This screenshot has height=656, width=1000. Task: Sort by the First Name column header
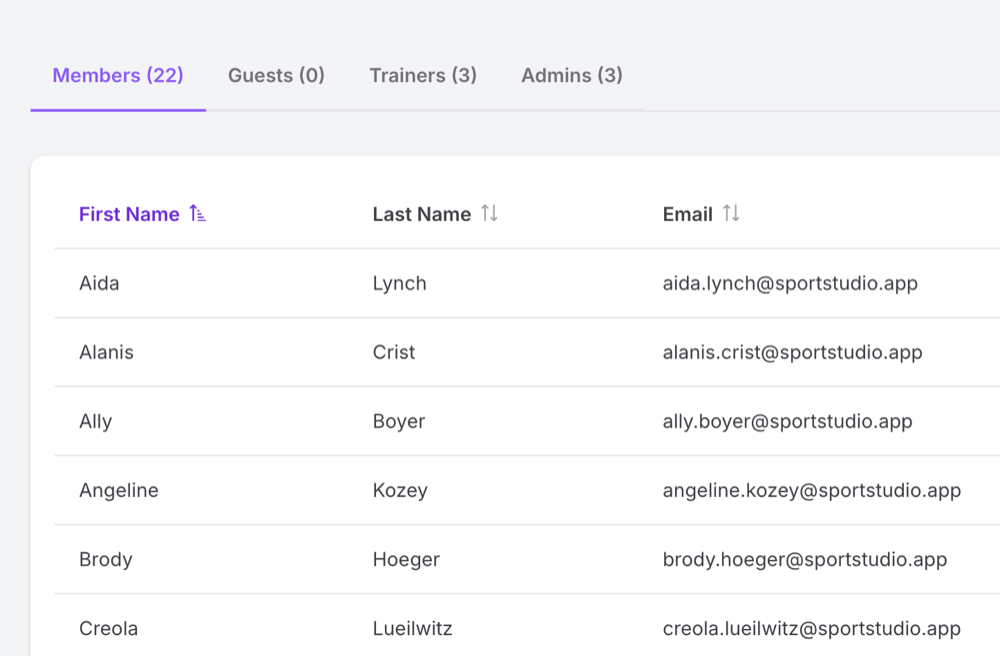point(129,214)
